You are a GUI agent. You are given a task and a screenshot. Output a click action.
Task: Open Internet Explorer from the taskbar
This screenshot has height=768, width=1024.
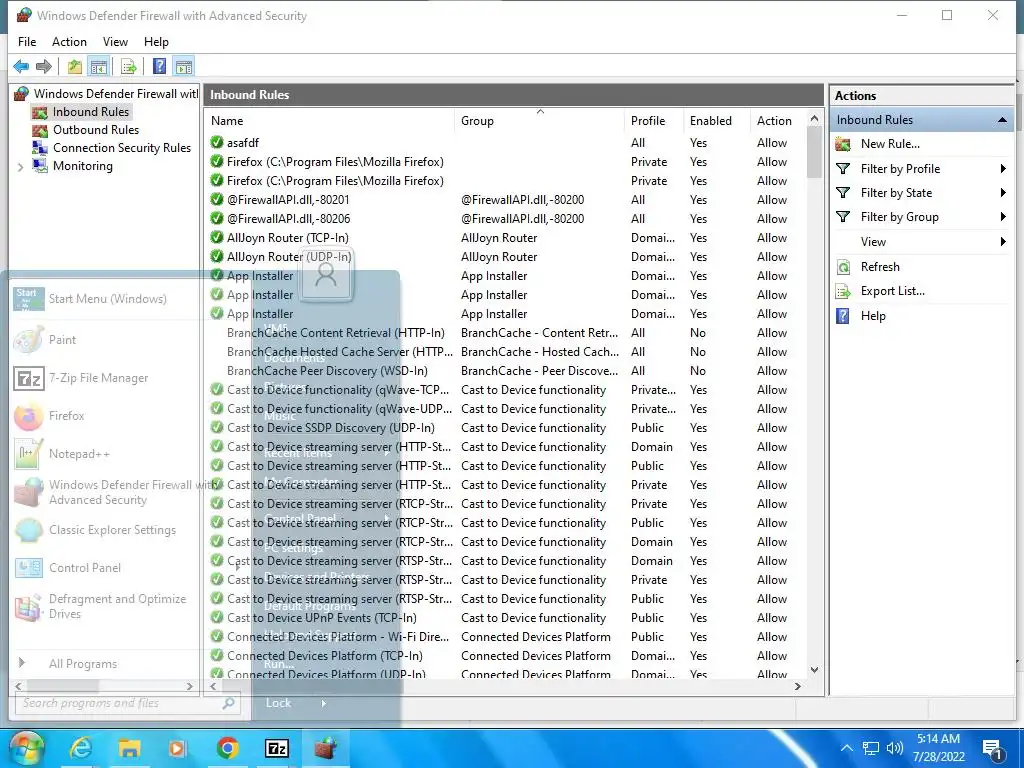click(80, 748)
